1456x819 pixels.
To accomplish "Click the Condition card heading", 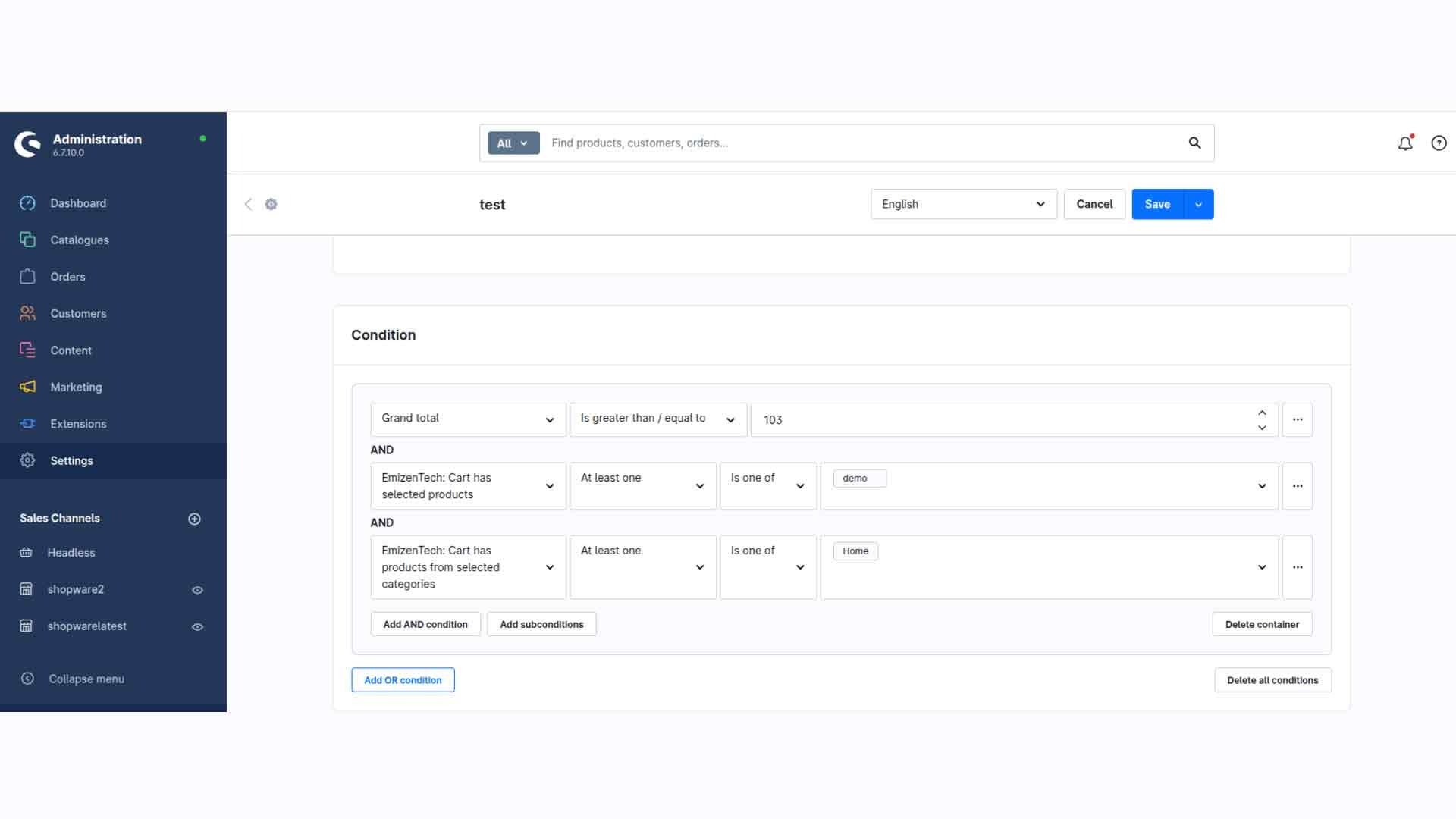I will pos(383,335).
